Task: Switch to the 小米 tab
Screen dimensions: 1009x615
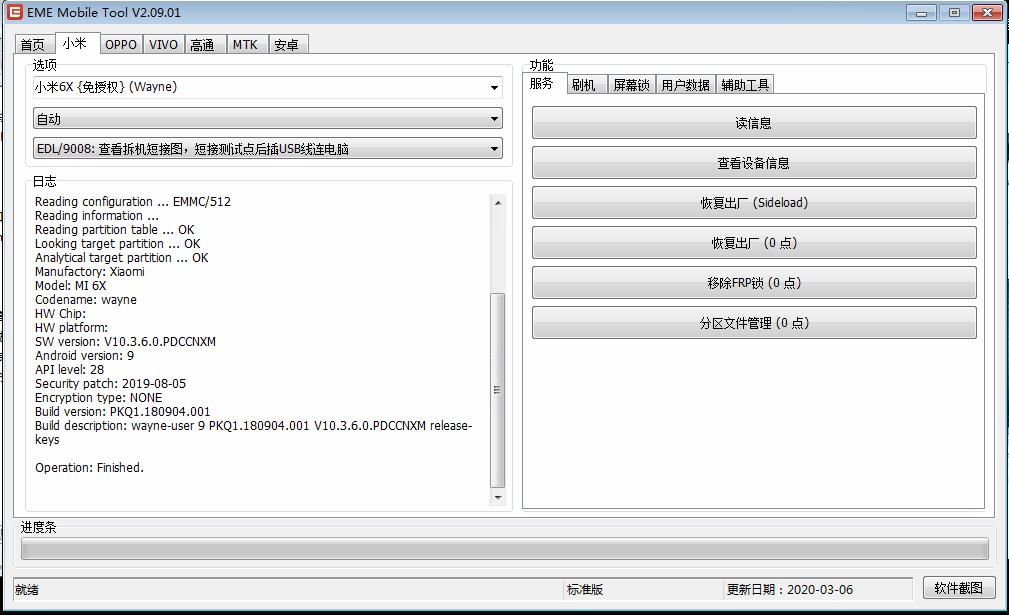Action: pyautogui.click(x=75, y=42)
